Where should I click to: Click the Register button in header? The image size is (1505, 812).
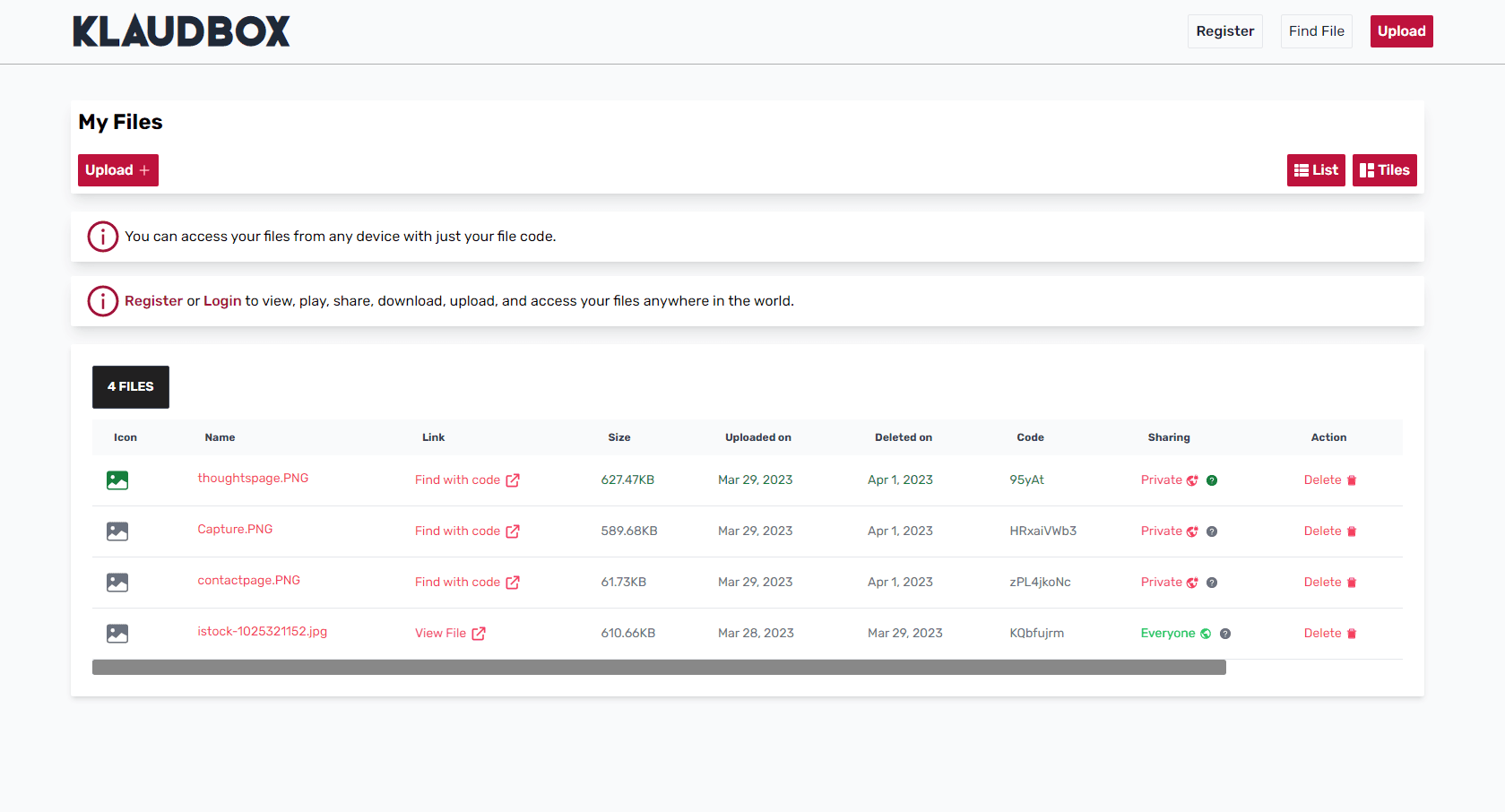pos(1224,31)
